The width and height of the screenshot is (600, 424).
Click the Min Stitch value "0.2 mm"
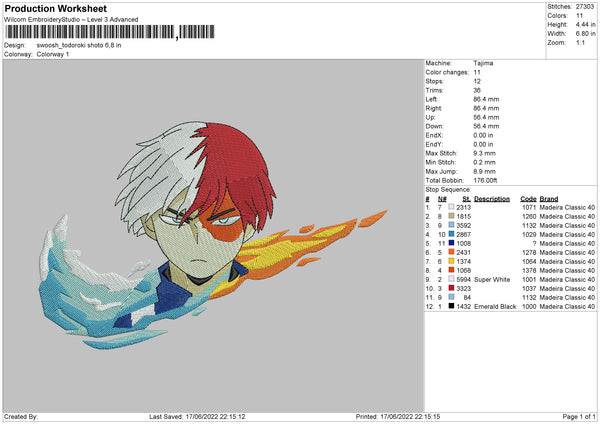[484, 162]
